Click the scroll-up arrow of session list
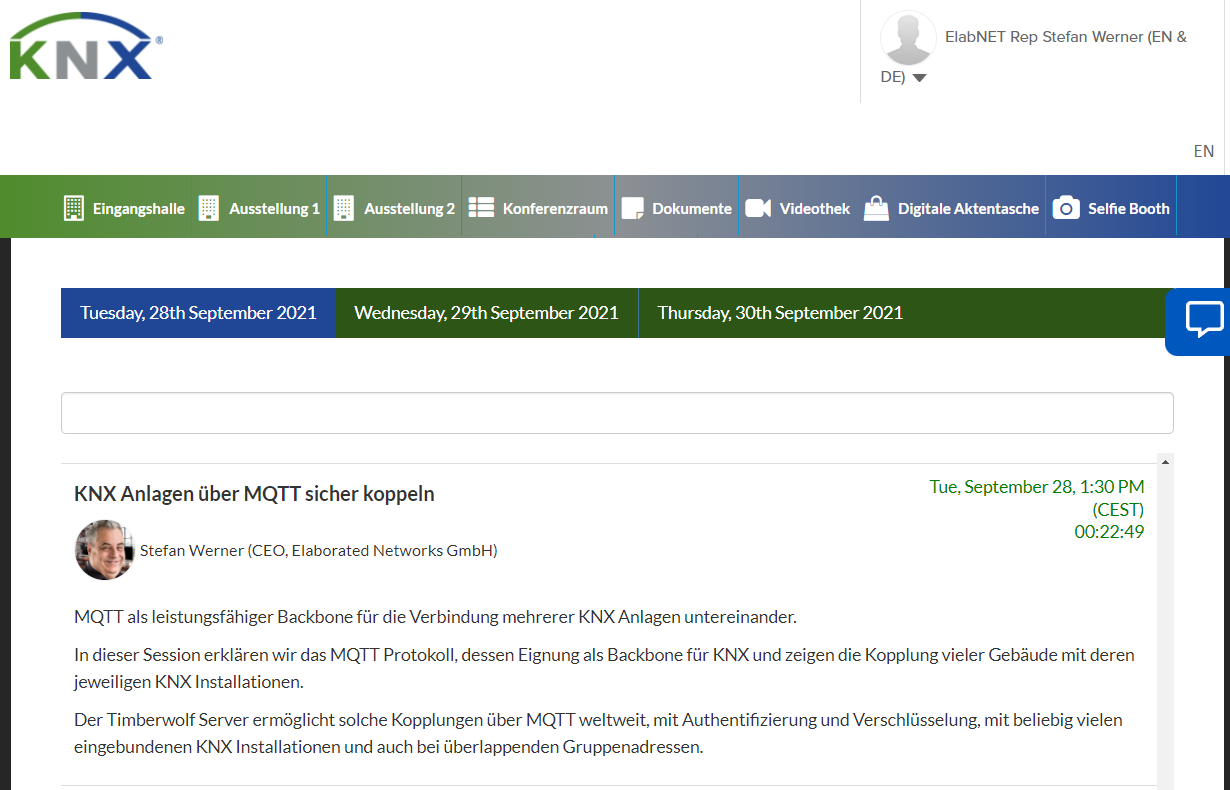This screenshot has height=790, width=1230. point(1165,462)
